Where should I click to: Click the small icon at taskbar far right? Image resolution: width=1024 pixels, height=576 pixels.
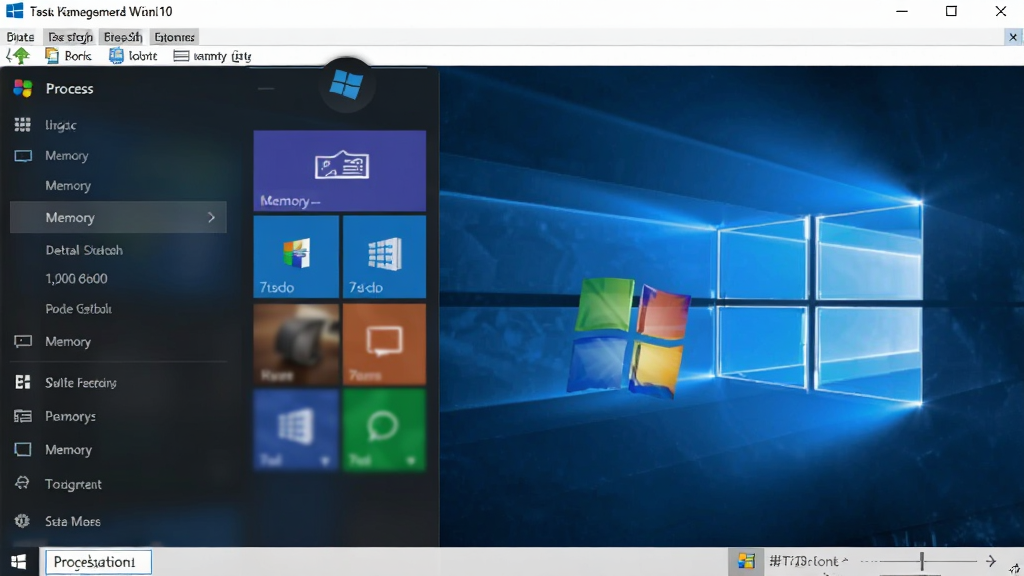[1015, 569]
